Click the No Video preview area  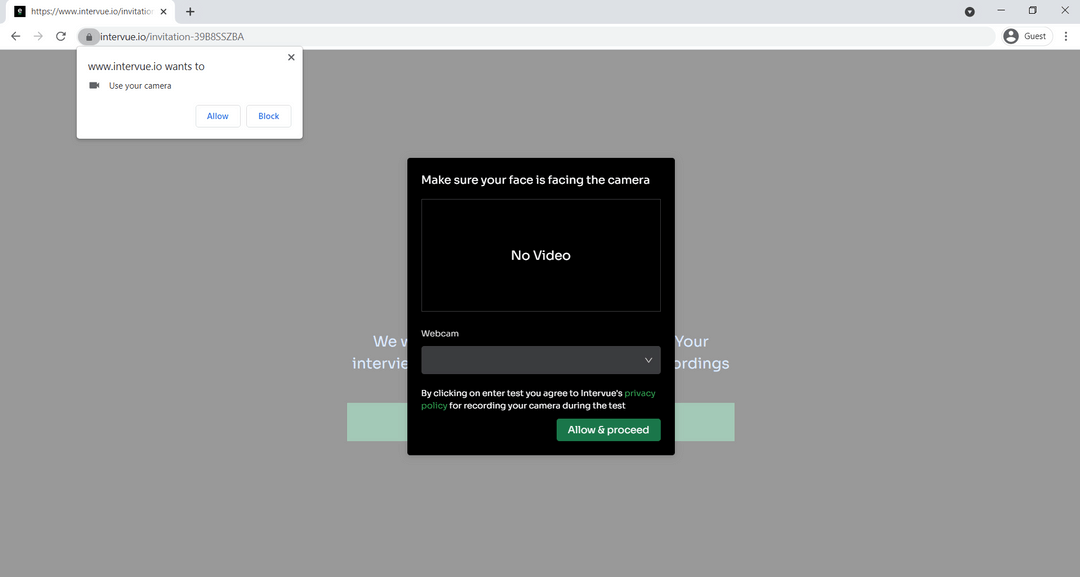540,255
